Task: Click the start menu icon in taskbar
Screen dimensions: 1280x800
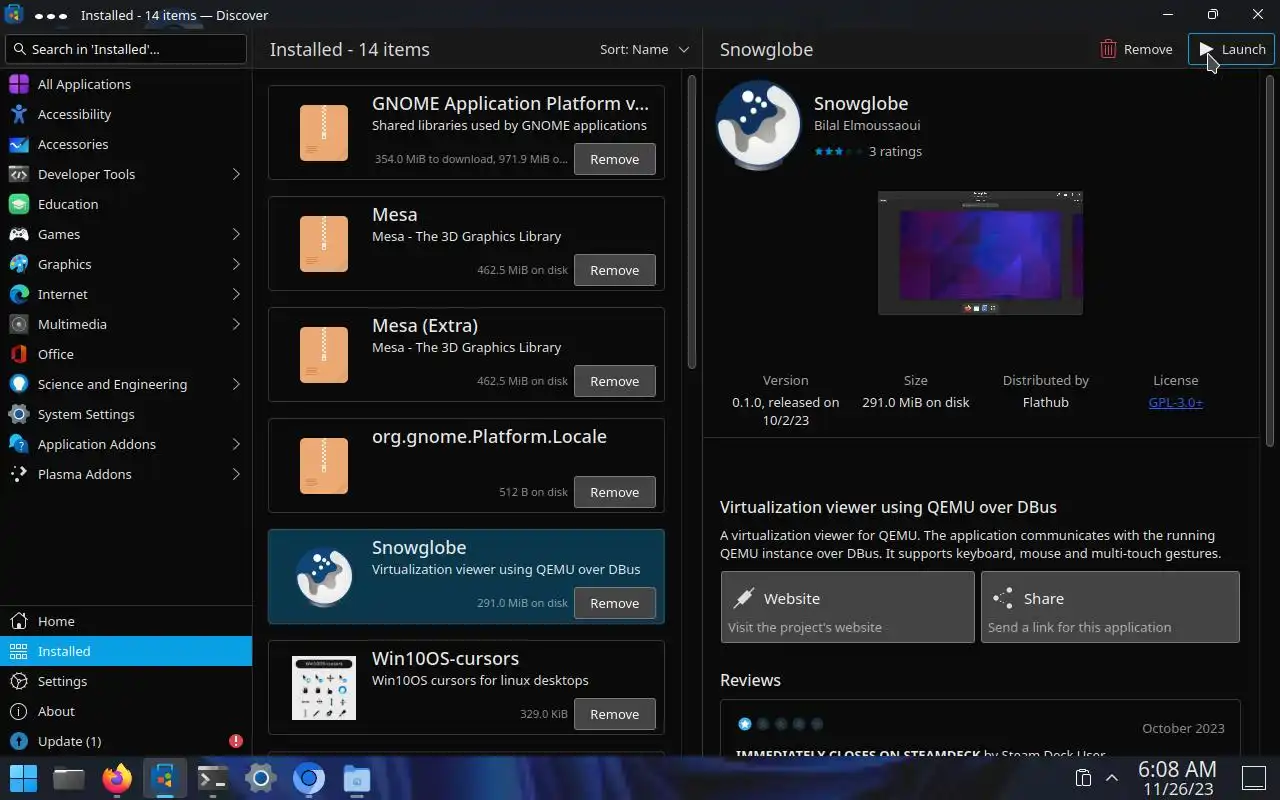Action: tap(23, 778)
